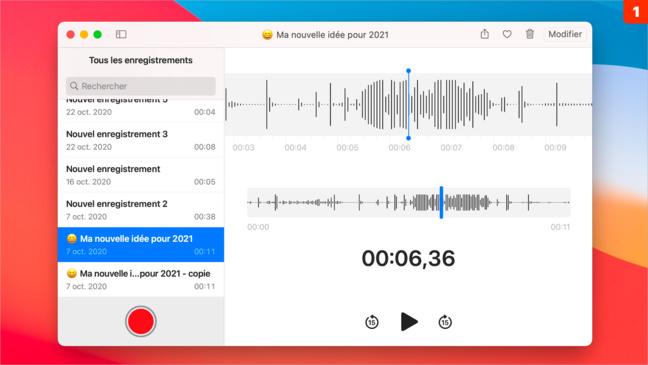The image size is (648, 365).
Task: Close the window with red button
Action: click(x=71, y=34)
